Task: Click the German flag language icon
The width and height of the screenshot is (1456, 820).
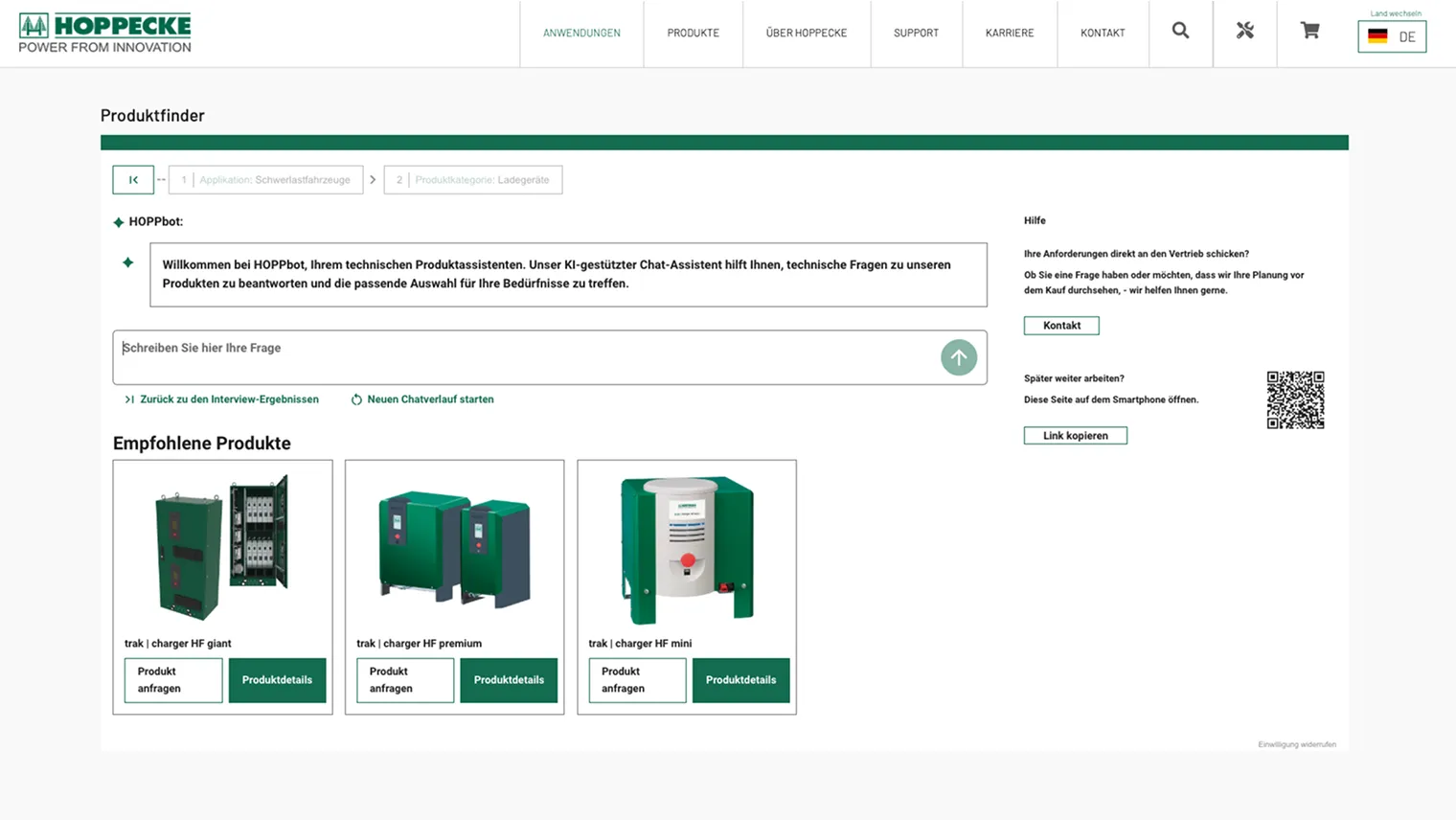Action: (1377, 36)
